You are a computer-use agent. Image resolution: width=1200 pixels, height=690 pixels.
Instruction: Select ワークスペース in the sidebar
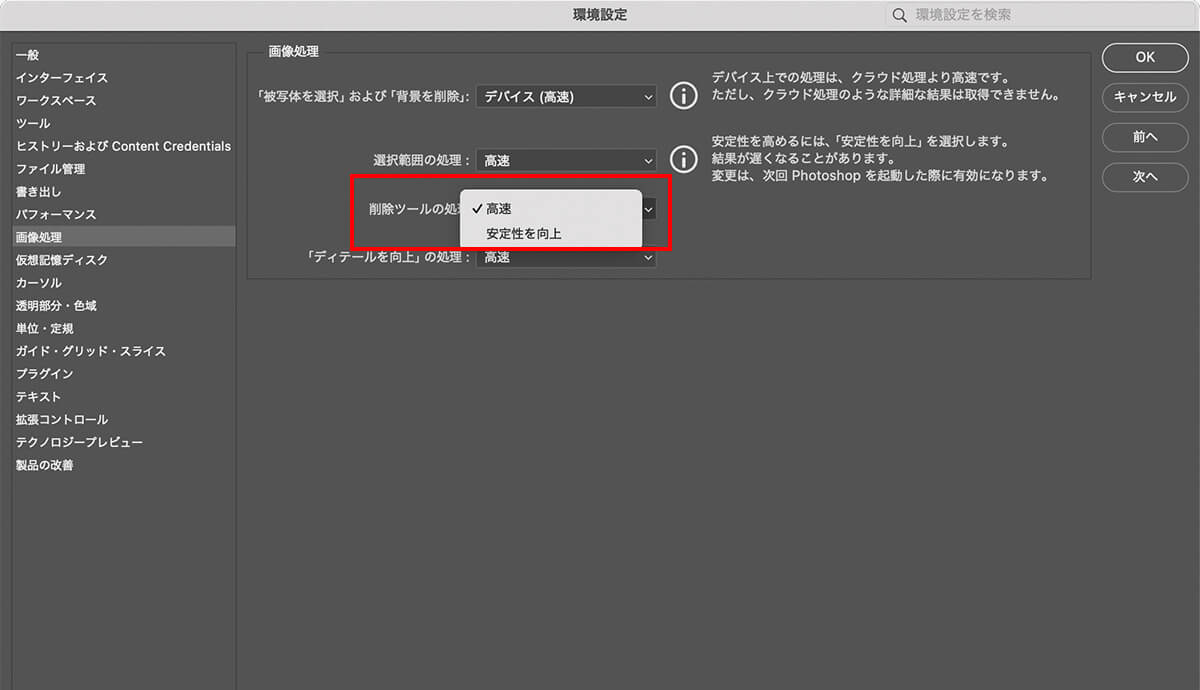pos(124,101)
